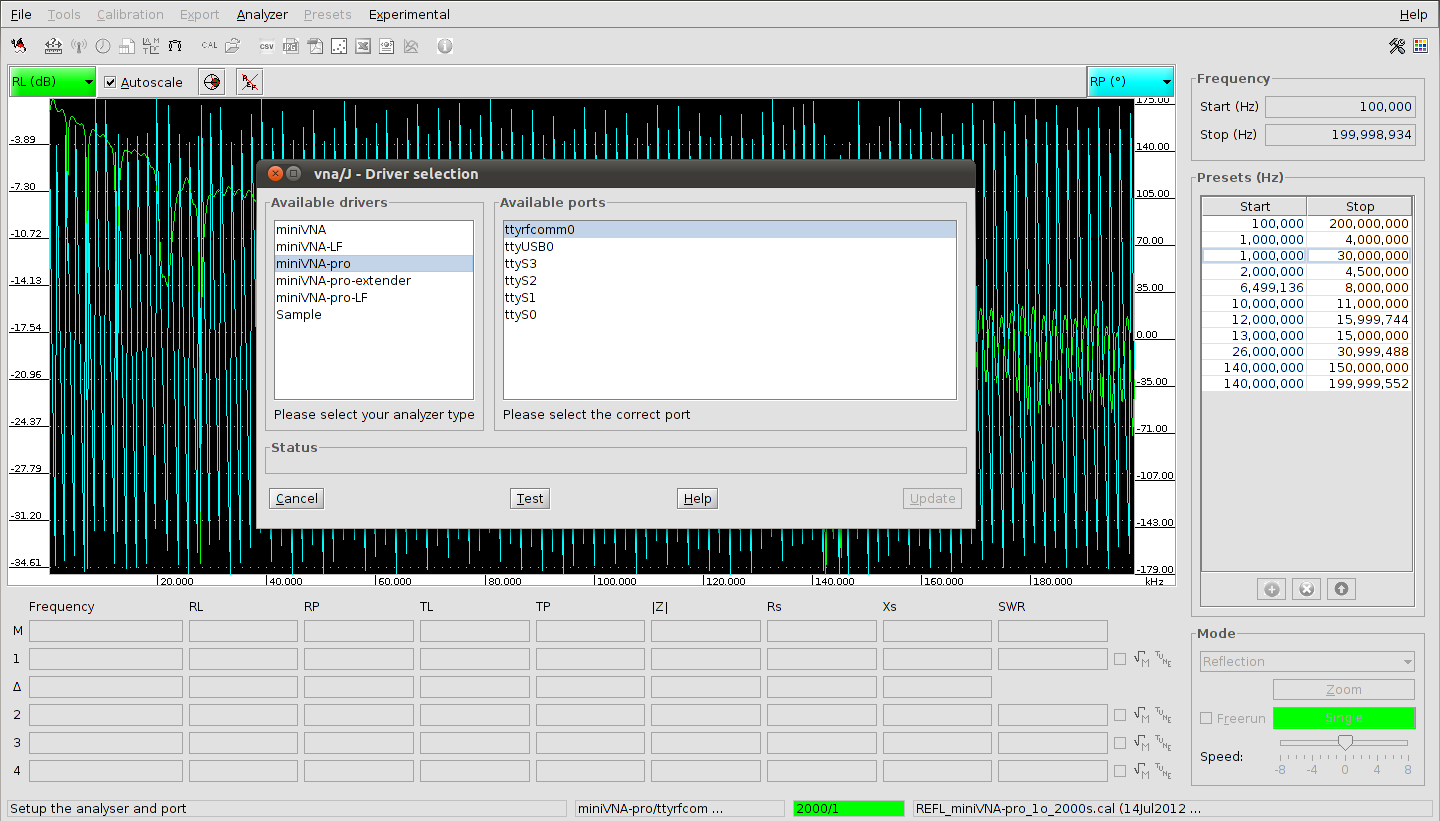Add a new frequency preset
The width and height of the screenshot is (1440, 821).
(1271, 588)
